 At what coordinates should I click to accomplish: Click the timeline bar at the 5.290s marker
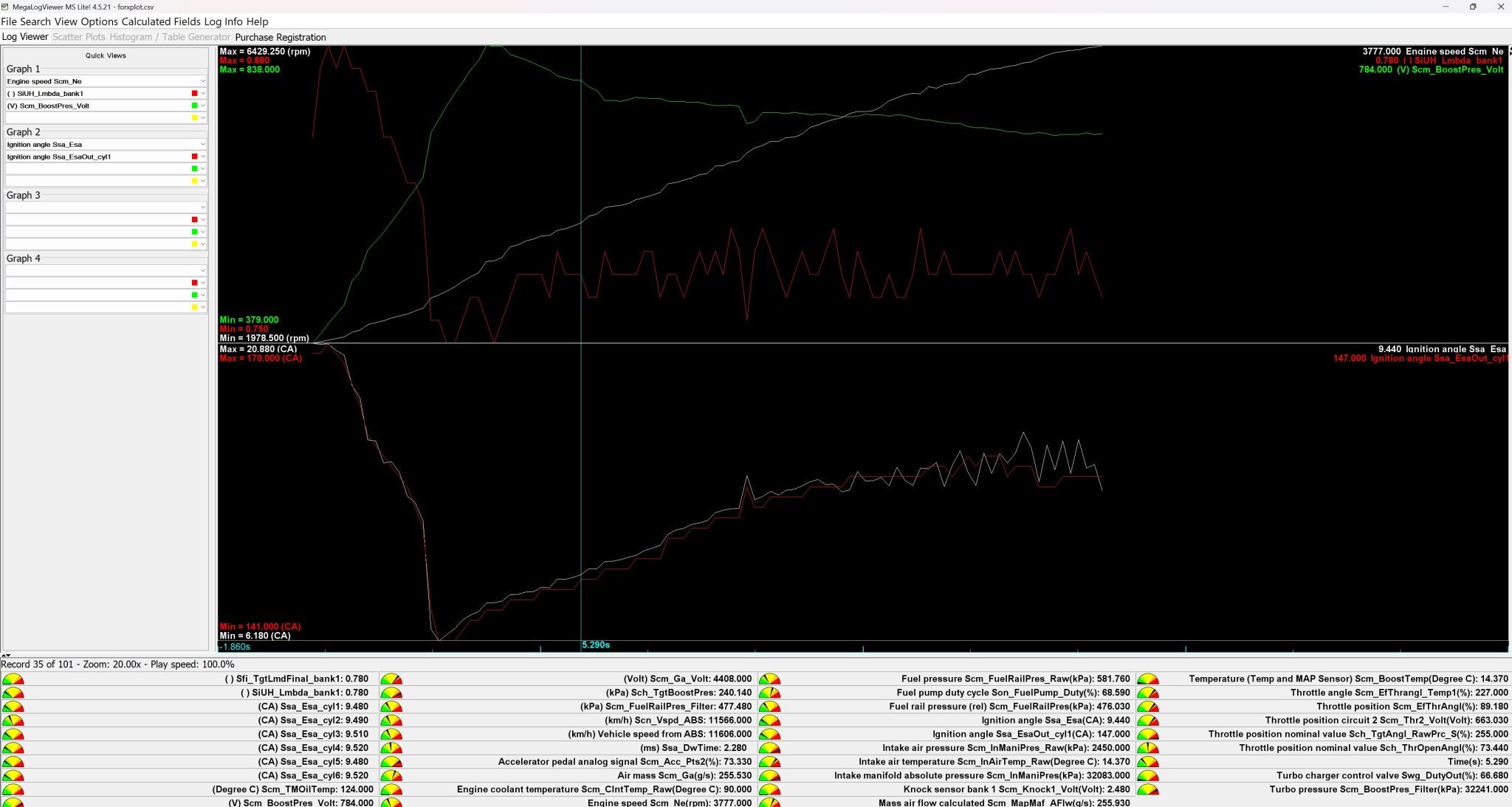(x=582, y=646)
